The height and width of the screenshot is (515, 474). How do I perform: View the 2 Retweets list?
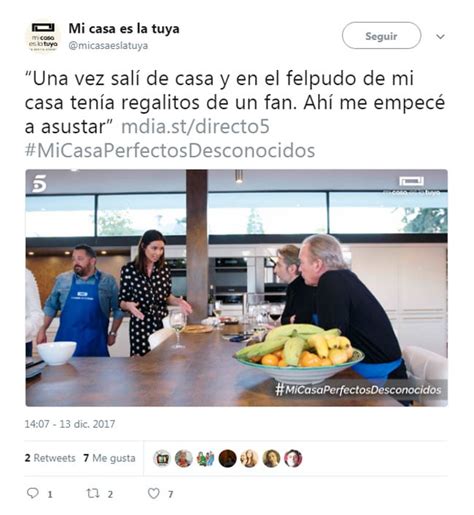click(50, 458)
